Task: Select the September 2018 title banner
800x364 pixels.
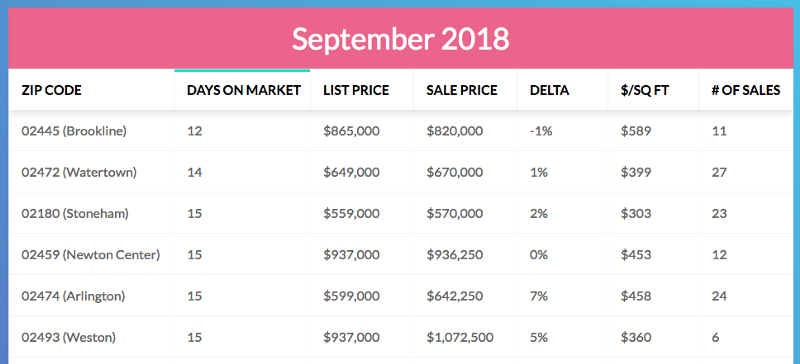Action: 401,38
